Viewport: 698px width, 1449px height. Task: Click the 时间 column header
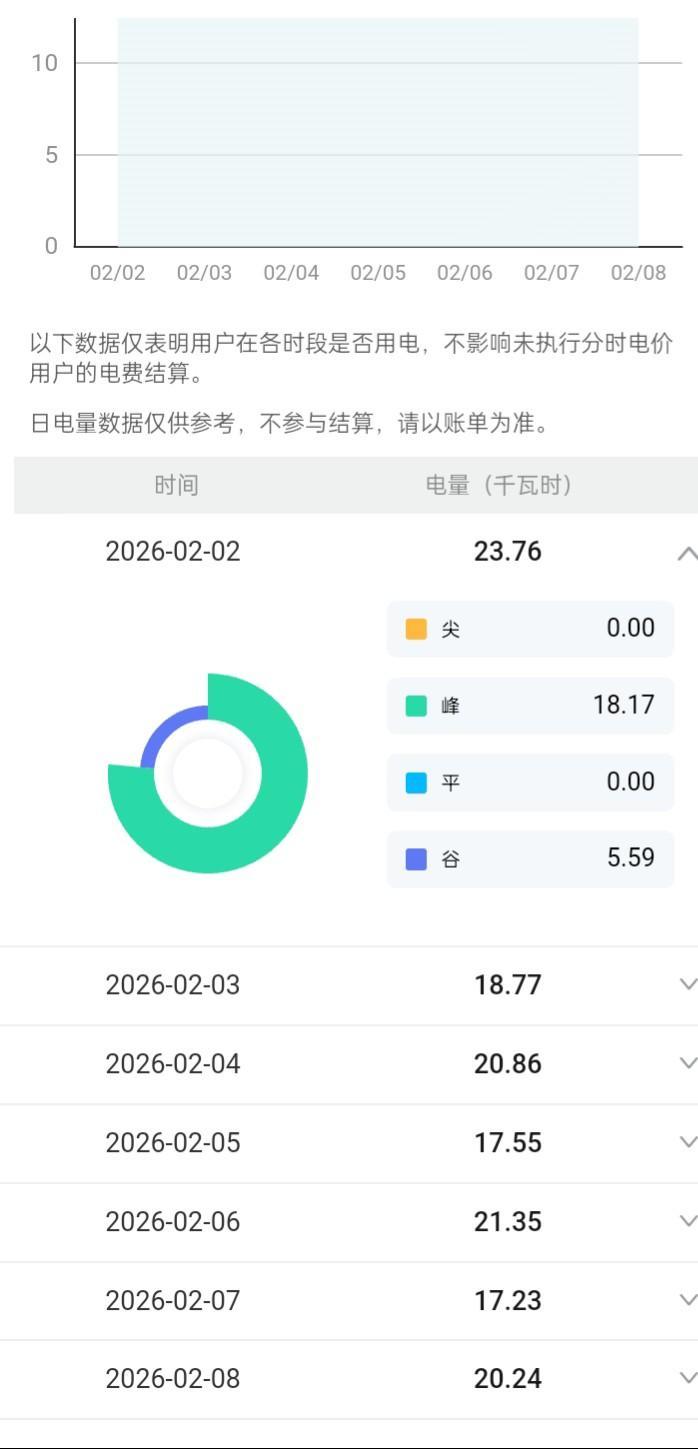176,486
